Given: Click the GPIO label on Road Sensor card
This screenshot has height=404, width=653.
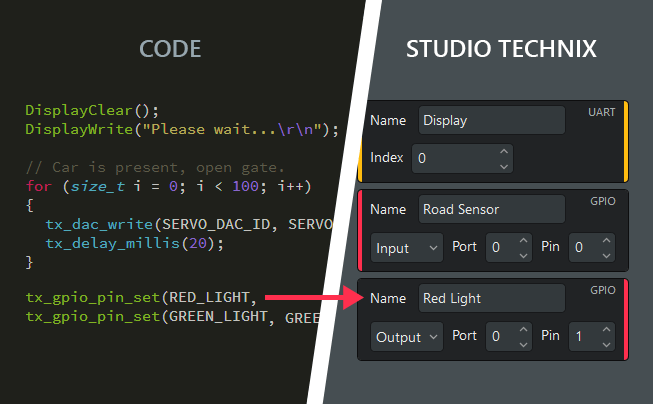Looking at the screenshot, I should point(603,201).
